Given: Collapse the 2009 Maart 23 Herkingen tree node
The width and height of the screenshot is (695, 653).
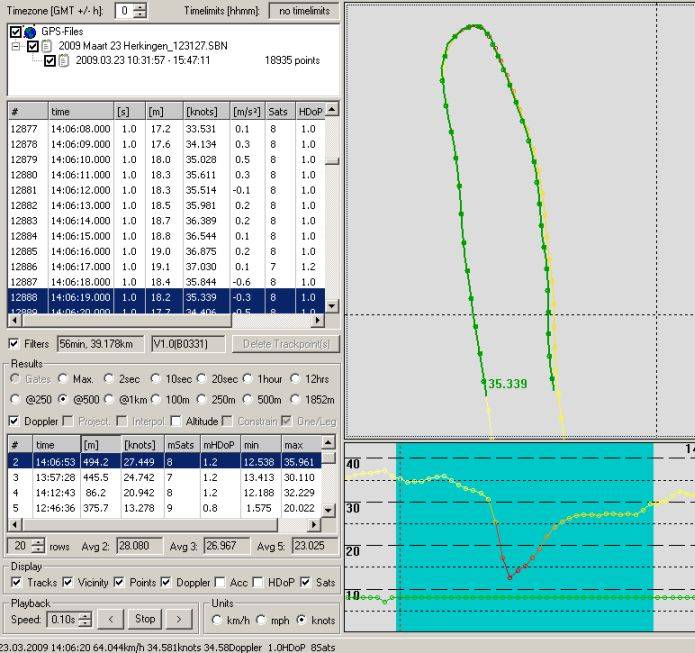Looking at the screenshot, I should tap(18, 46).
